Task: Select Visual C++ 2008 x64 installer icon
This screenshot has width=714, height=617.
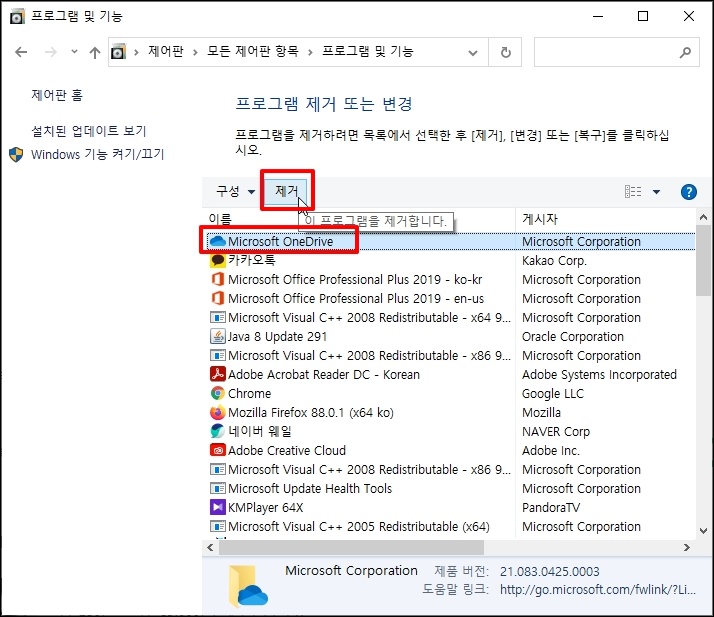Action: click(218, 317)
